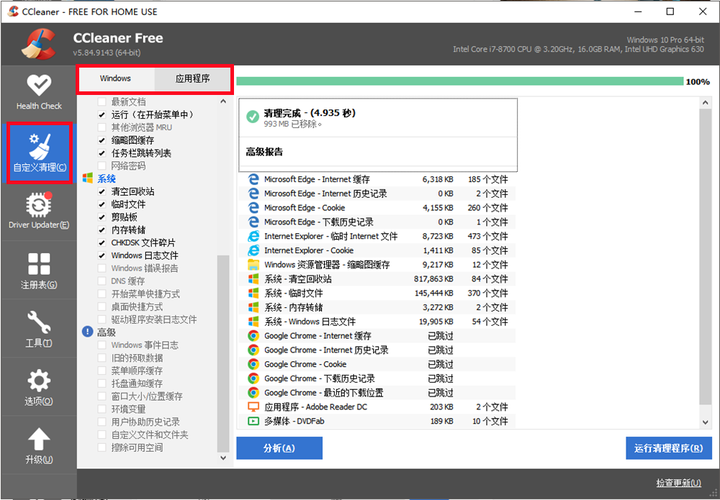Enable the Windows 事件日志 checkbox
720x500 pixels.
click(x=102, y=345)
